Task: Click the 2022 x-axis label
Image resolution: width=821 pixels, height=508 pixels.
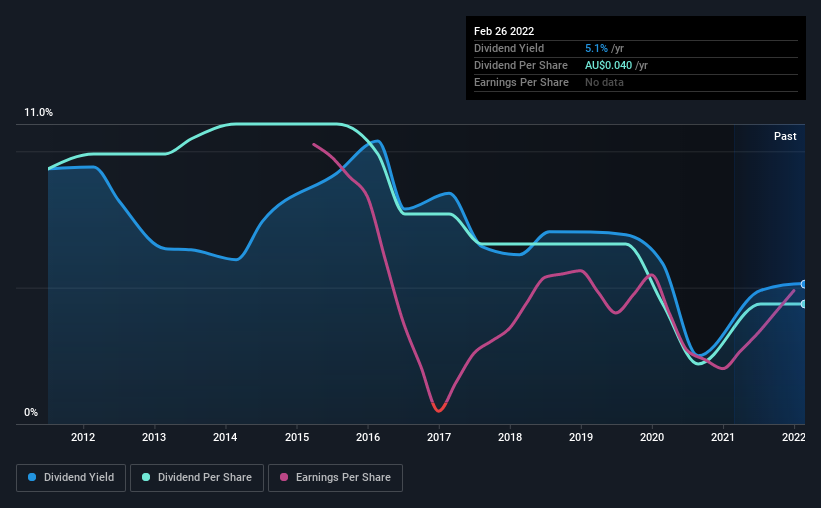Action: coord(794,437)
